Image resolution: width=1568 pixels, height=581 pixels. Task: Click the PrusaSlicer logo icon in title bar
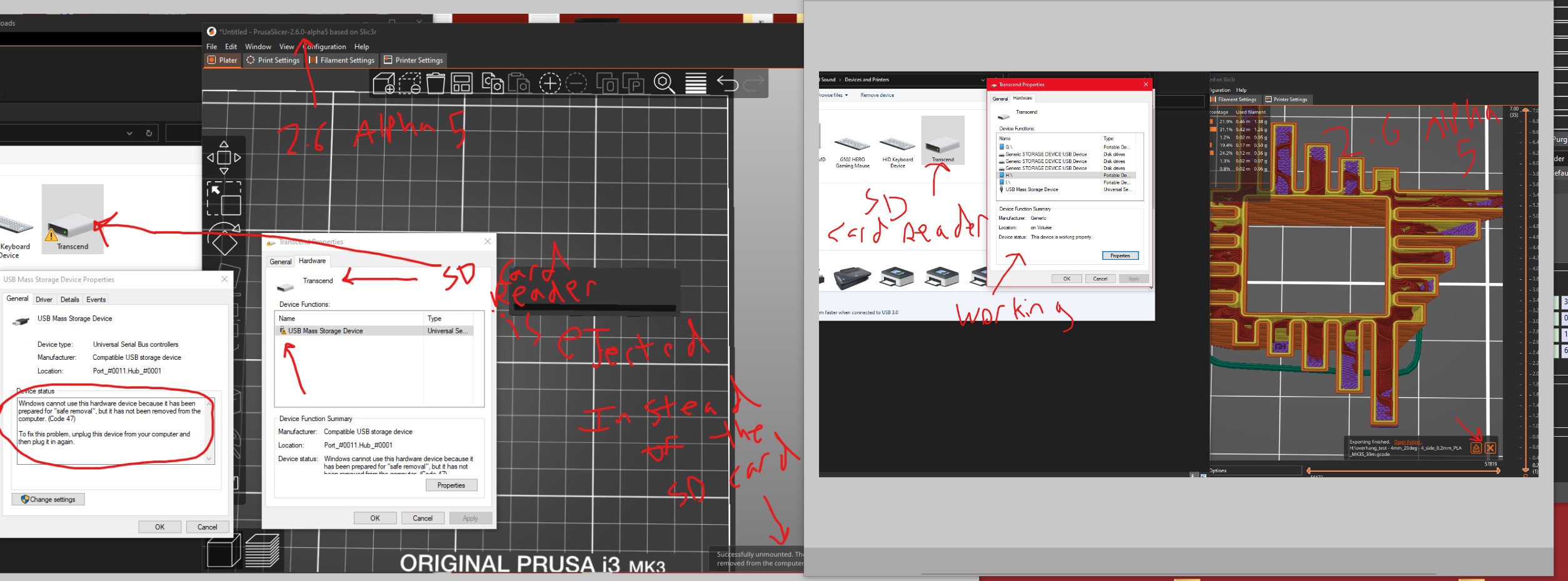[211, 32]
